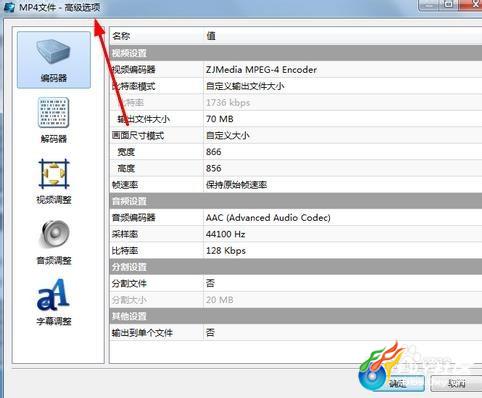Open the 视频编码器 ZJMedia MPEG-4 Encoder value
This screenshot has width=482, height=398.
click(x=343, y=70)
